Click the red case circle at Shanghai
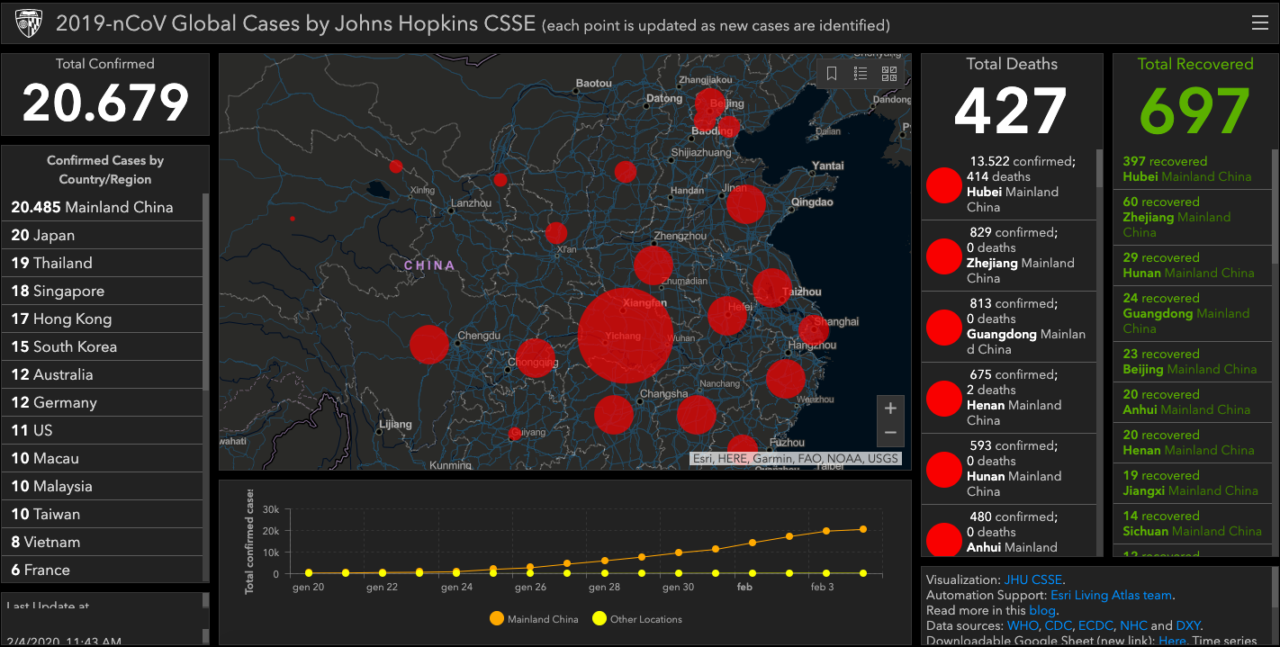 point(813,329)
